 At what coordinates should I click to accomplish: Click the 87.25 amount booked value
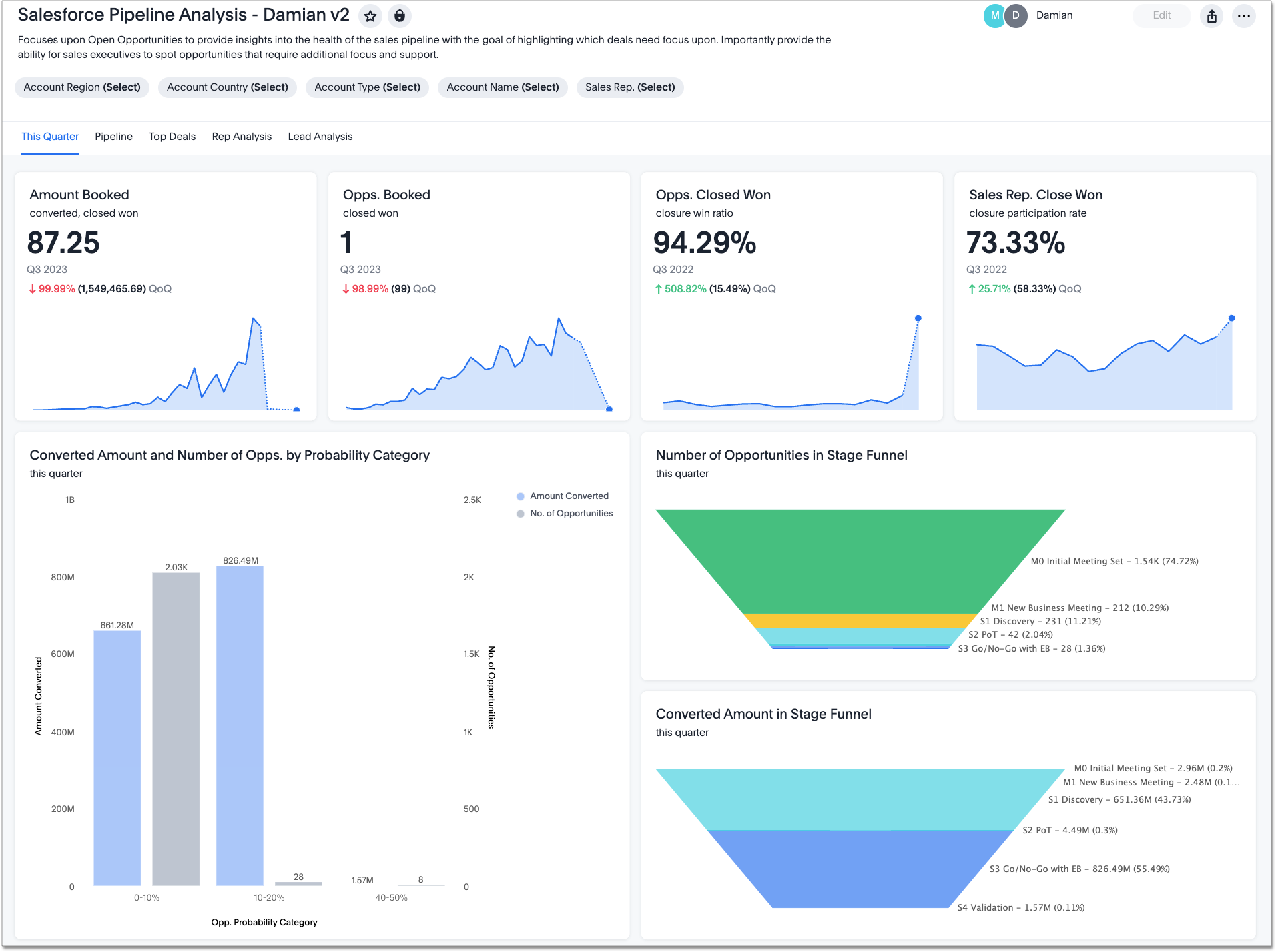pos(63,243)
